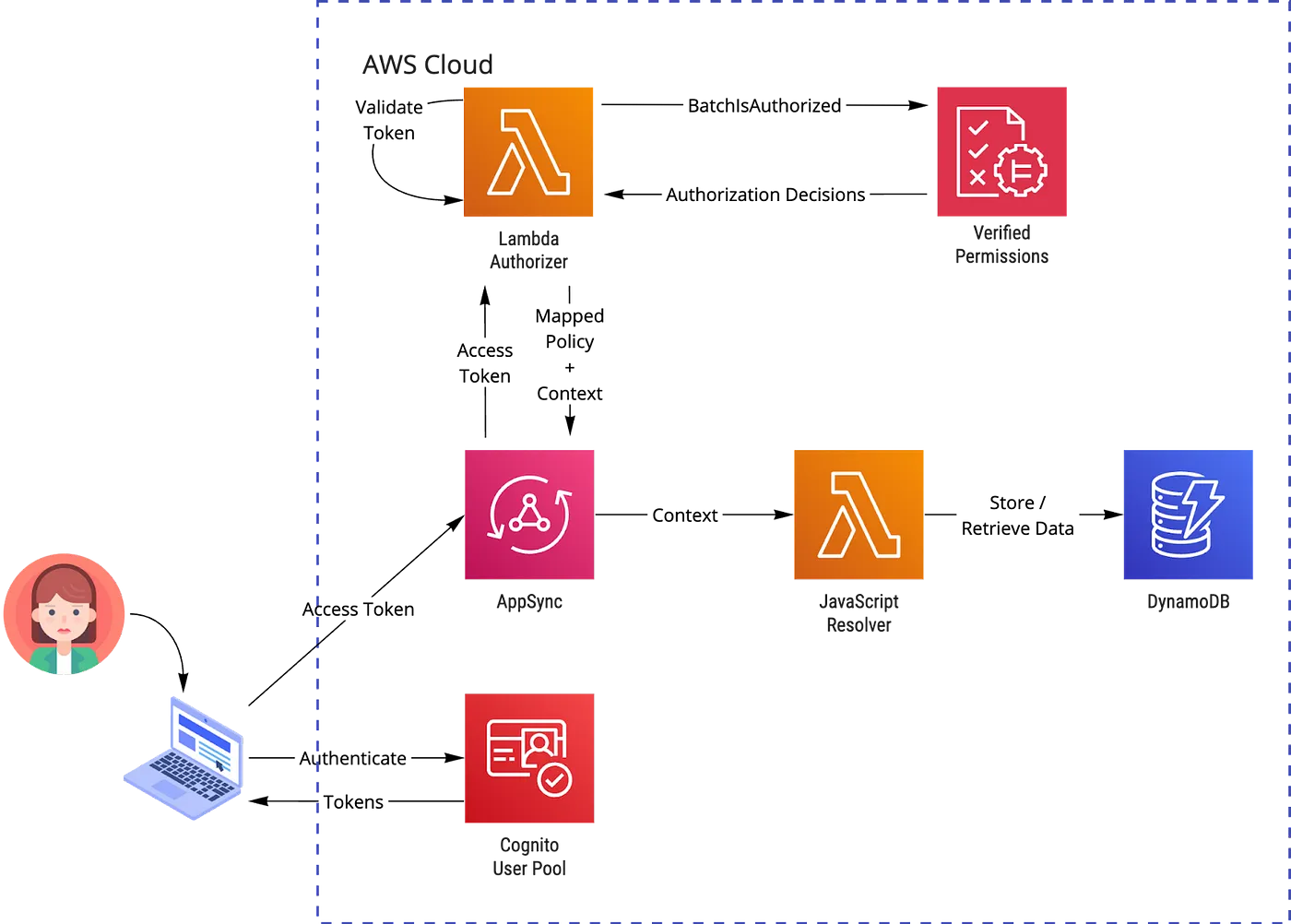Click the Lambda Authorizer icon

coord(528,152)
